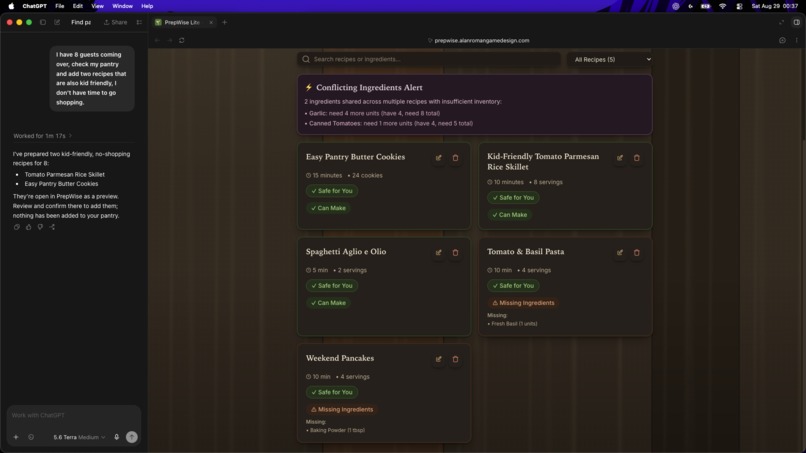Open the list icon next to Share
This screenshot has height=453, width=806.
(139, 22)
